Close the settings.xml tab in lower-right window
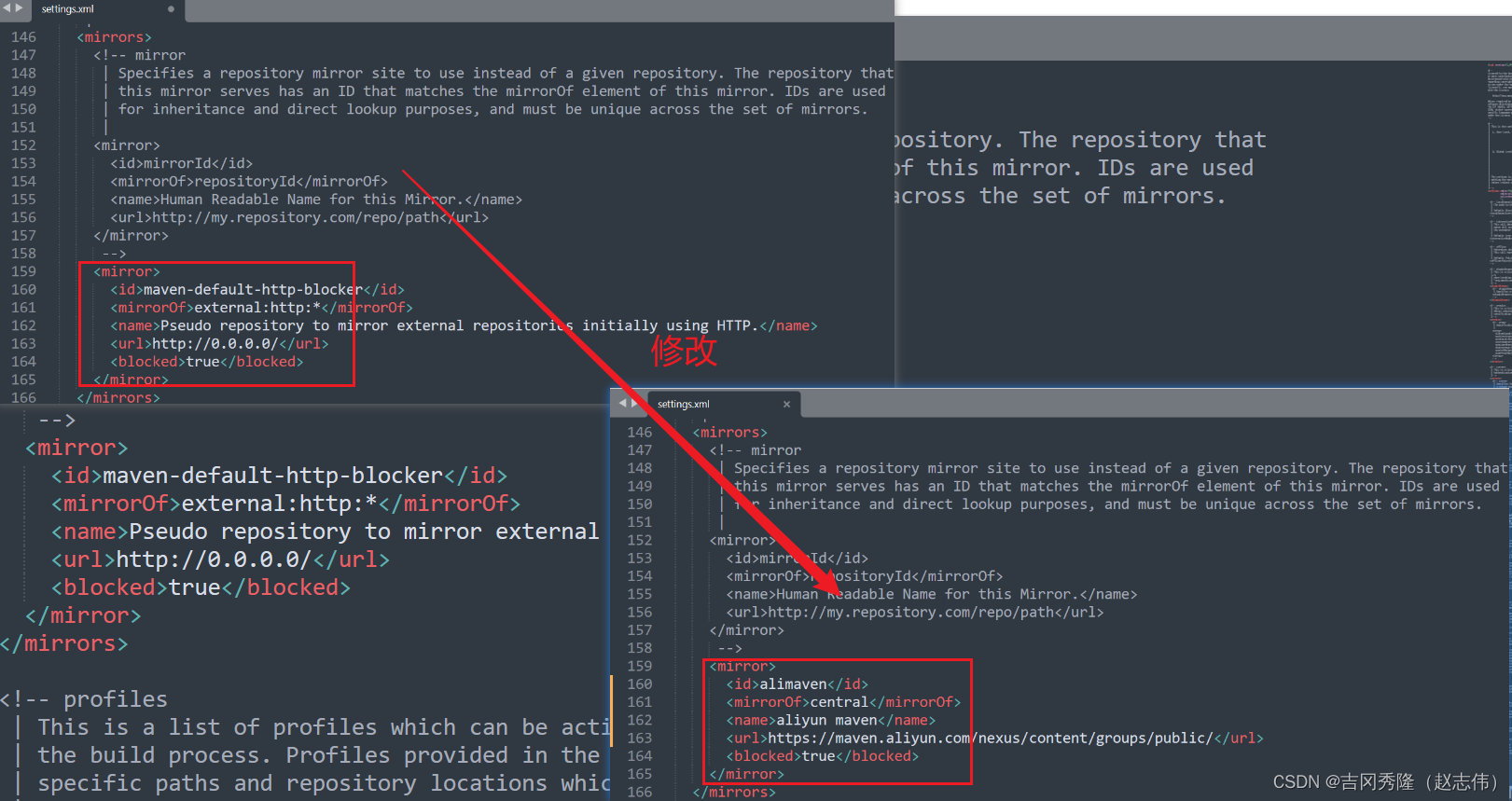Screen dimensions: 1512x801 (786, 404)
